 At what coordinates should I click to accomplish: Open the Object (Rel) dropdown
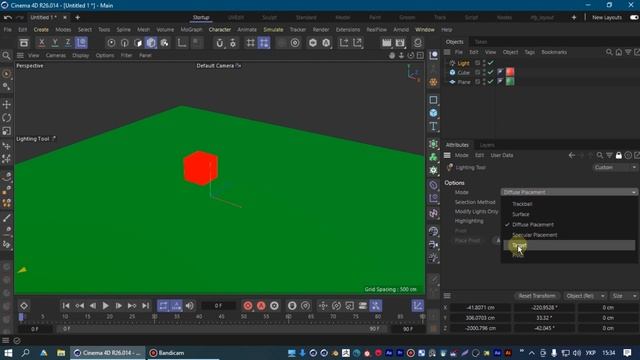(x=585, y=296)
